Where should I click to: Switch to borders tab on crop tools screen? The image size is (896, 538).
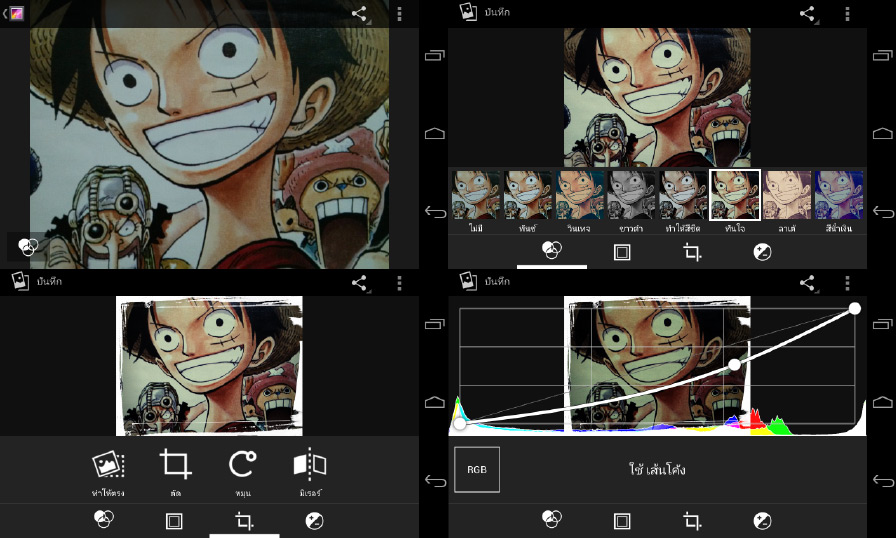click(174, 521)
